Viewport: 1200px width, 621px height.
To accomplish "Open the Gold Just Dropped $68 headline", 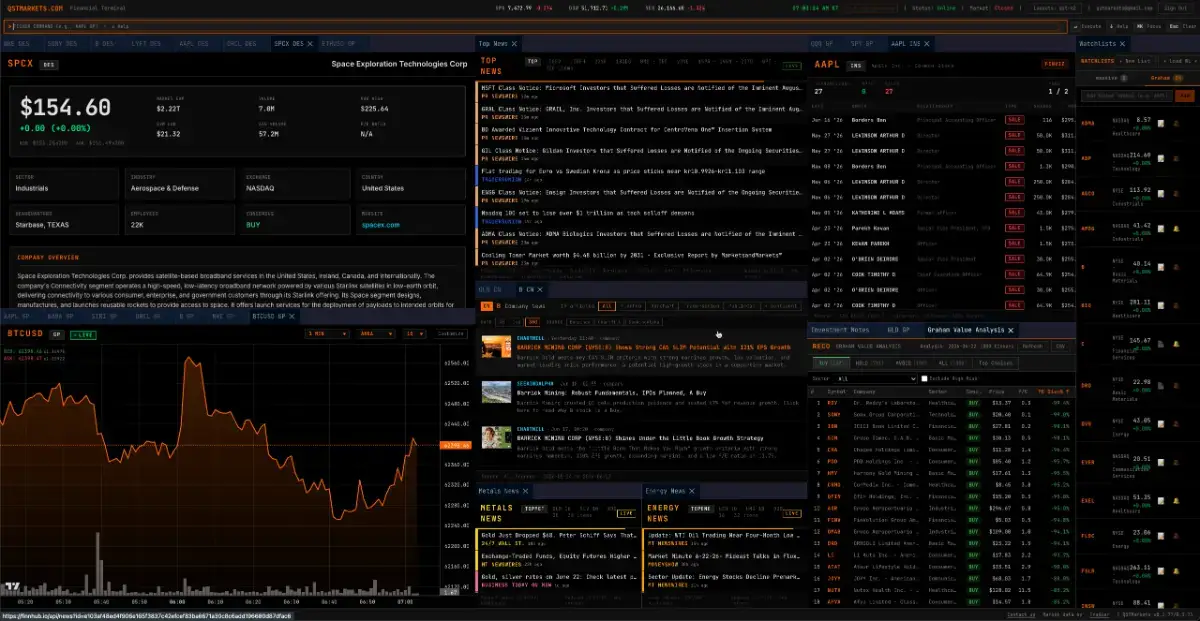I will (558, 535).
